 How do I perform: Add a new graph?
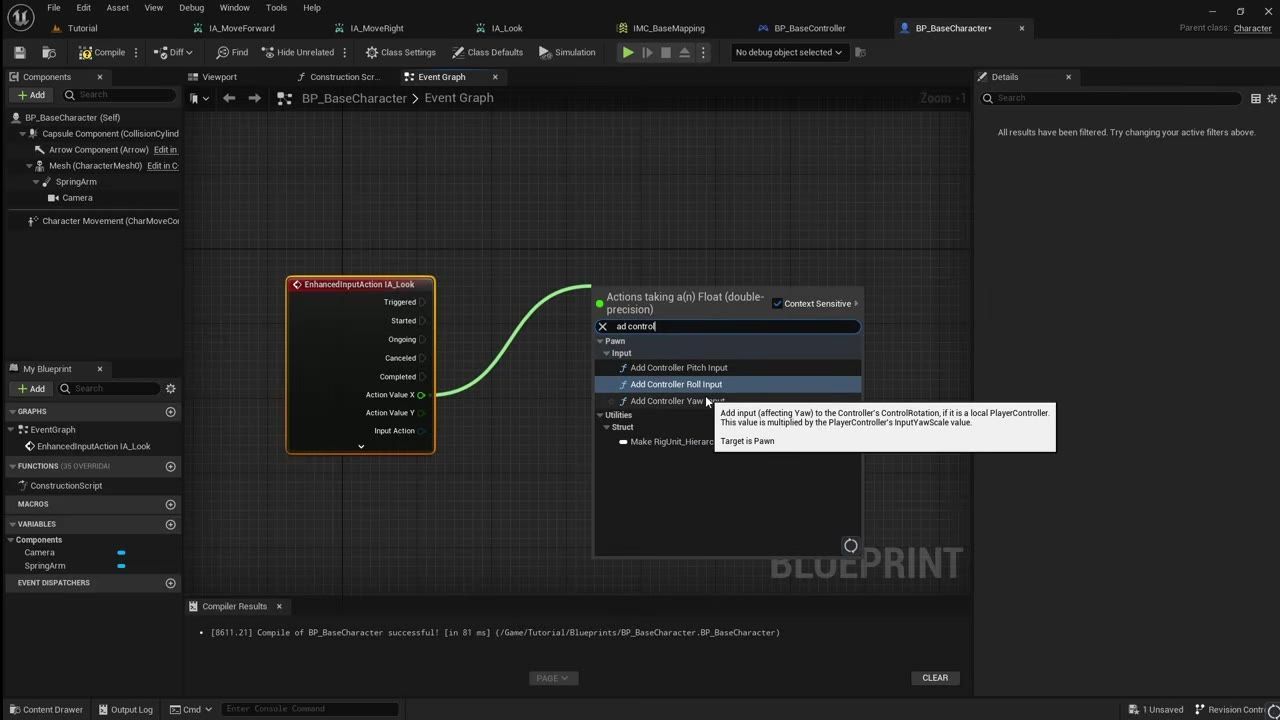[x=170, y=412]
